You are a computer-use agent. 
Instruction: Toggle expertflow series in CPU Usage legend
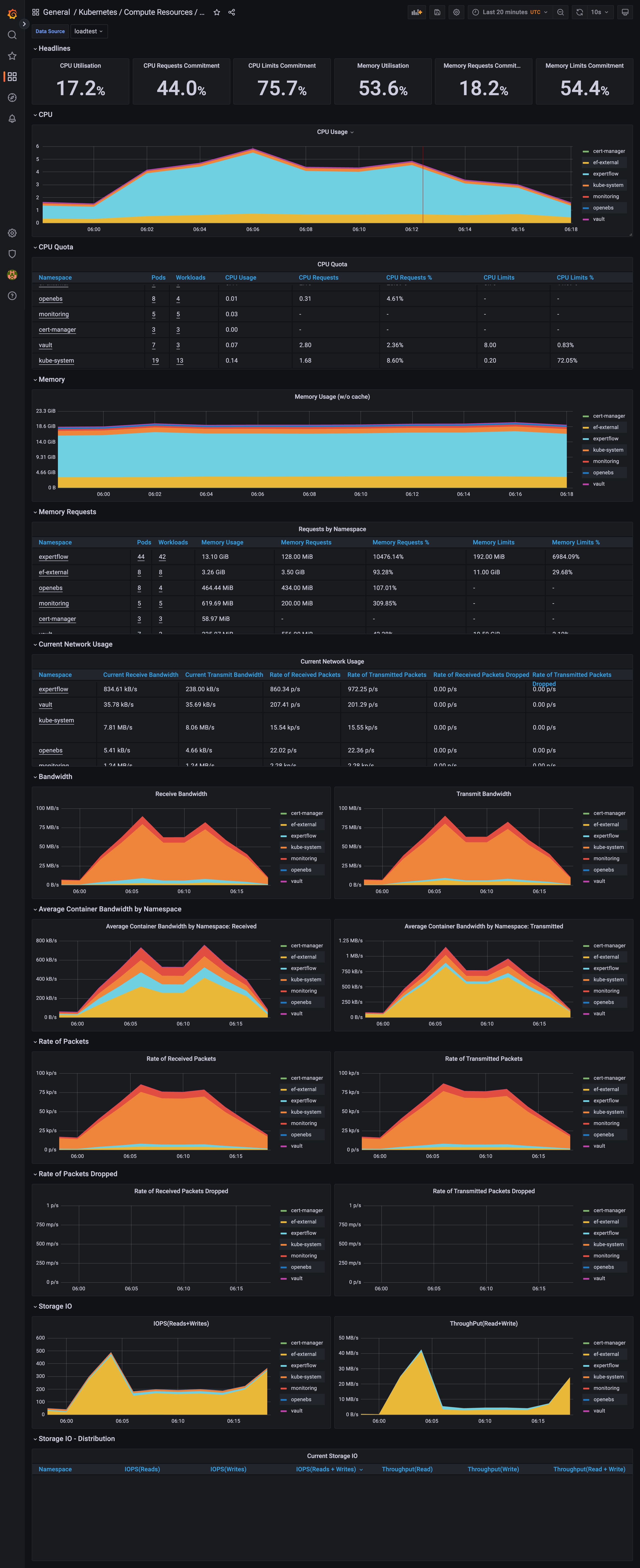pyautogui.click(x=606, y=174)
